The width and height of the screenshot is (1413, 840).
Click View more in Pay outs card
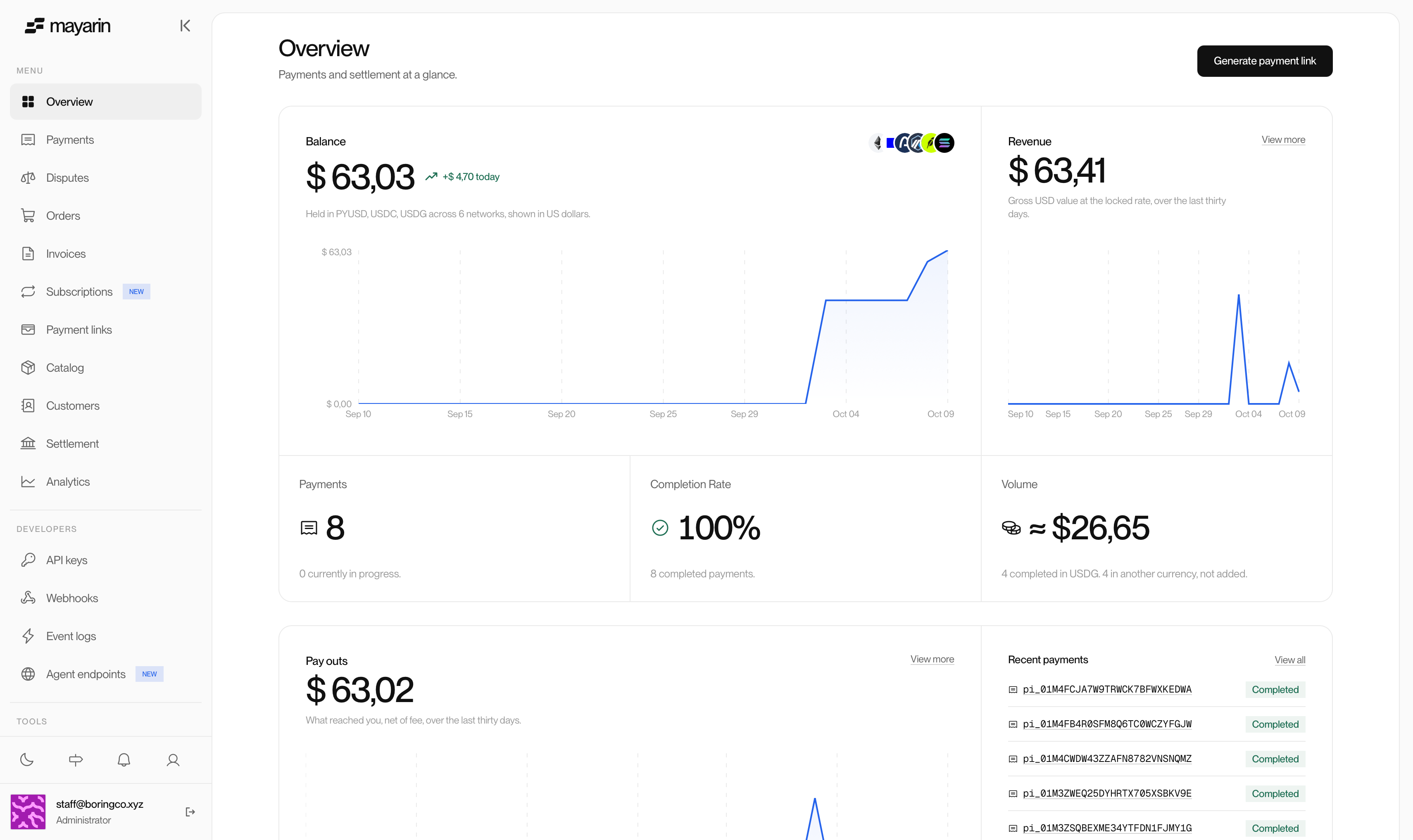(x=932, y=660)
